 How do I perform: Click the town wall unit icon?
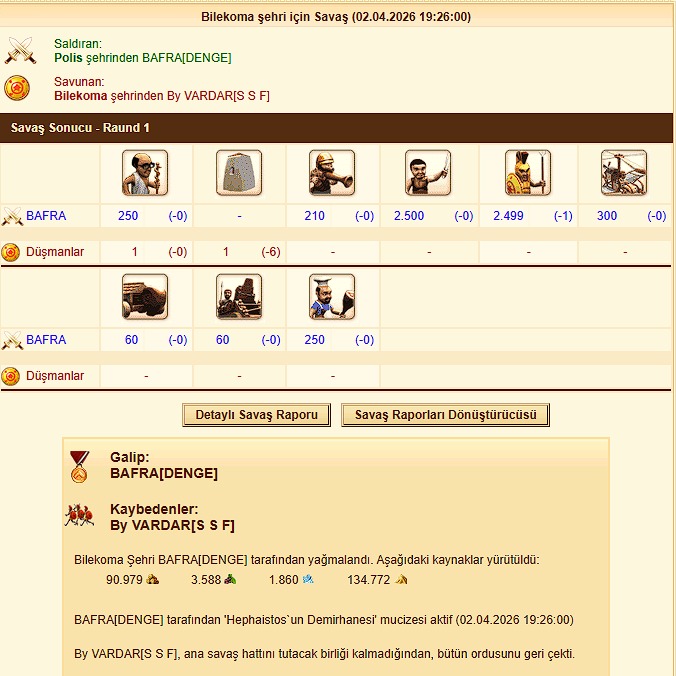(239, 173)
